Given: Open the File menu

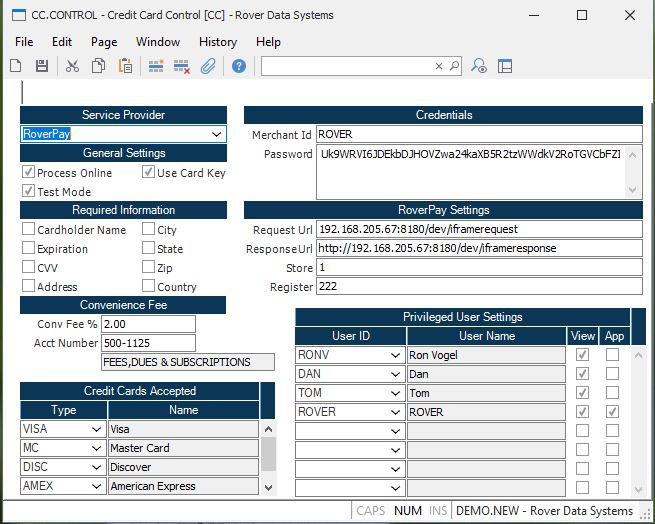Looking at the screenshot, I should point(24,42).
